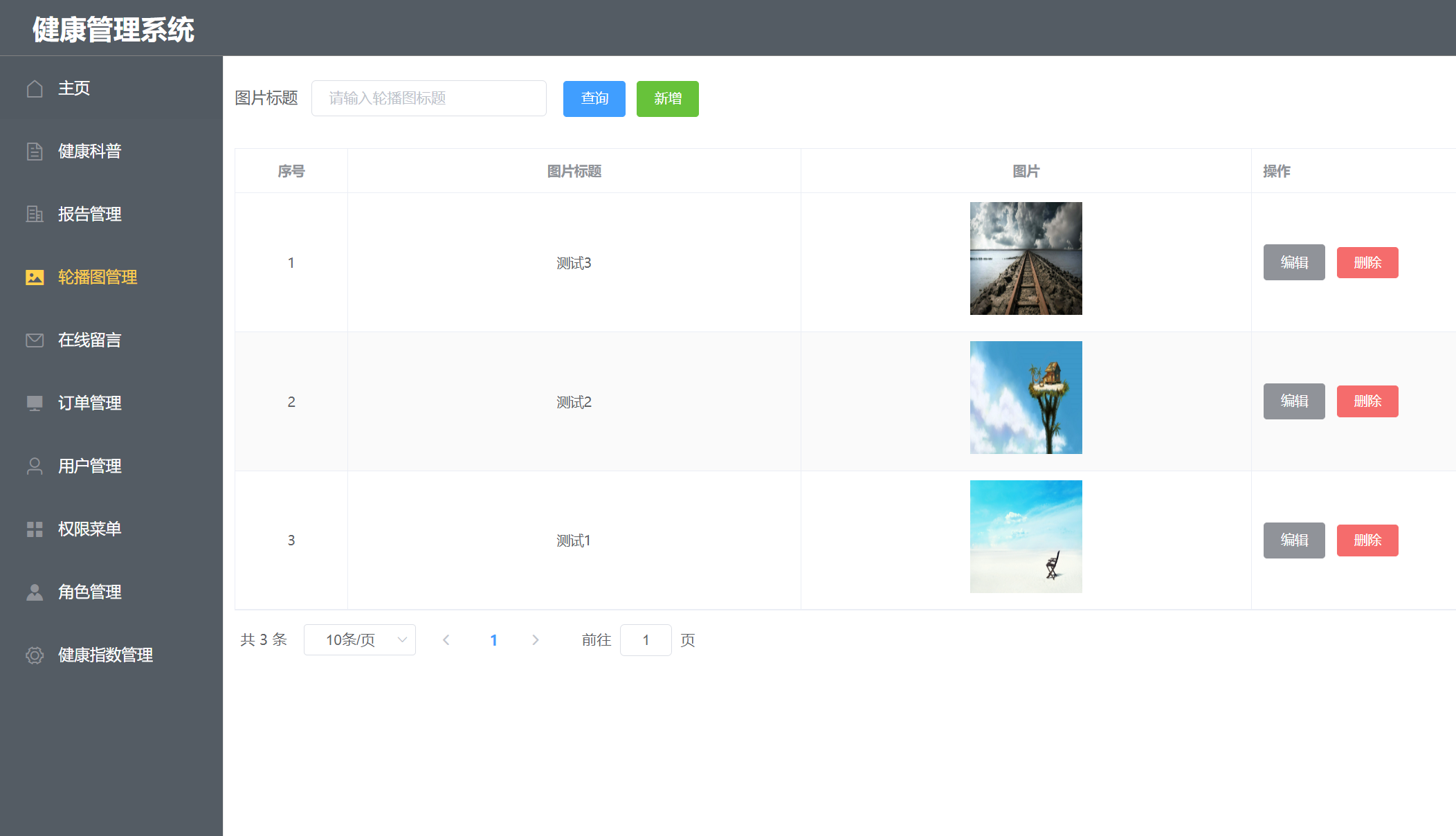Viewport: 1456px width, 836px height.
Task: Click the carousel image icon for 轮播图管理
Action: (35, 277)
